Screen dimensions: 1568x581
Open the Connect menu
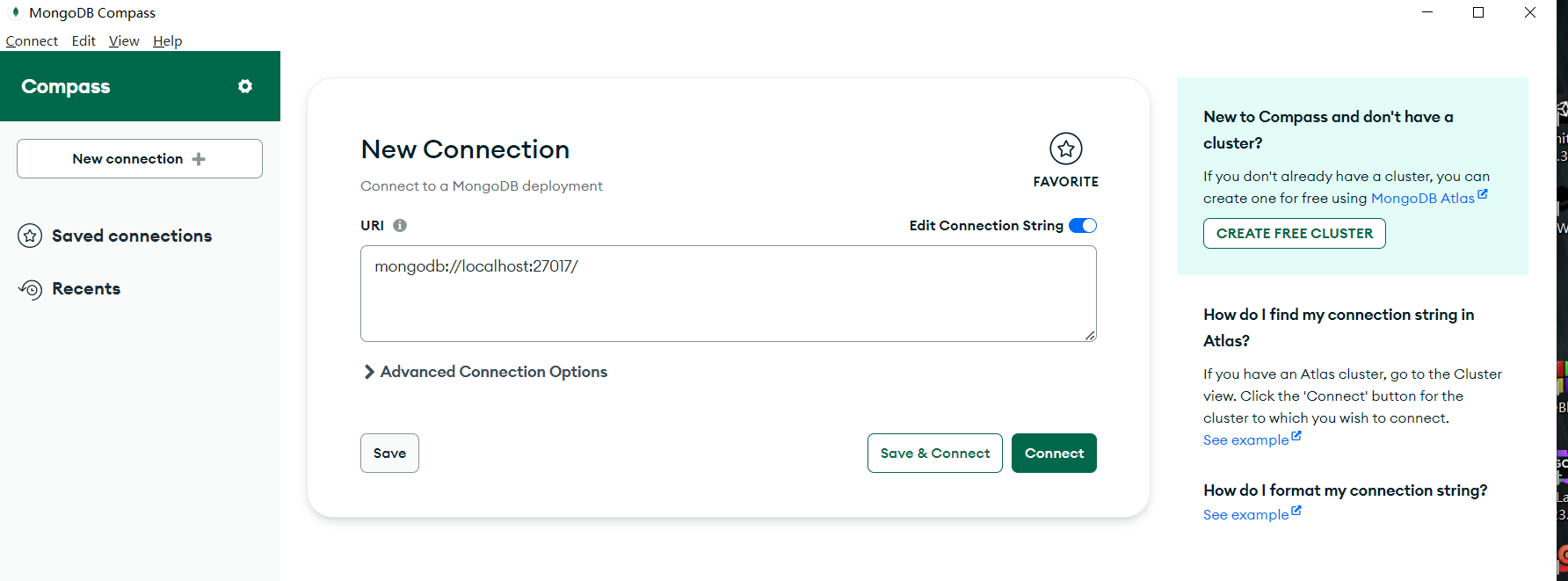point(32,40)
